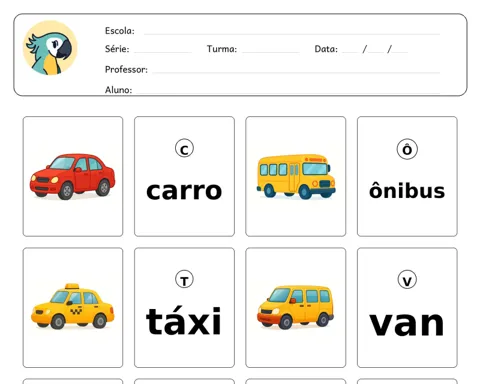This screenshot has height=384, width=480.
Task: Select the yellow taxi picture card
Action: click(73, 307)
